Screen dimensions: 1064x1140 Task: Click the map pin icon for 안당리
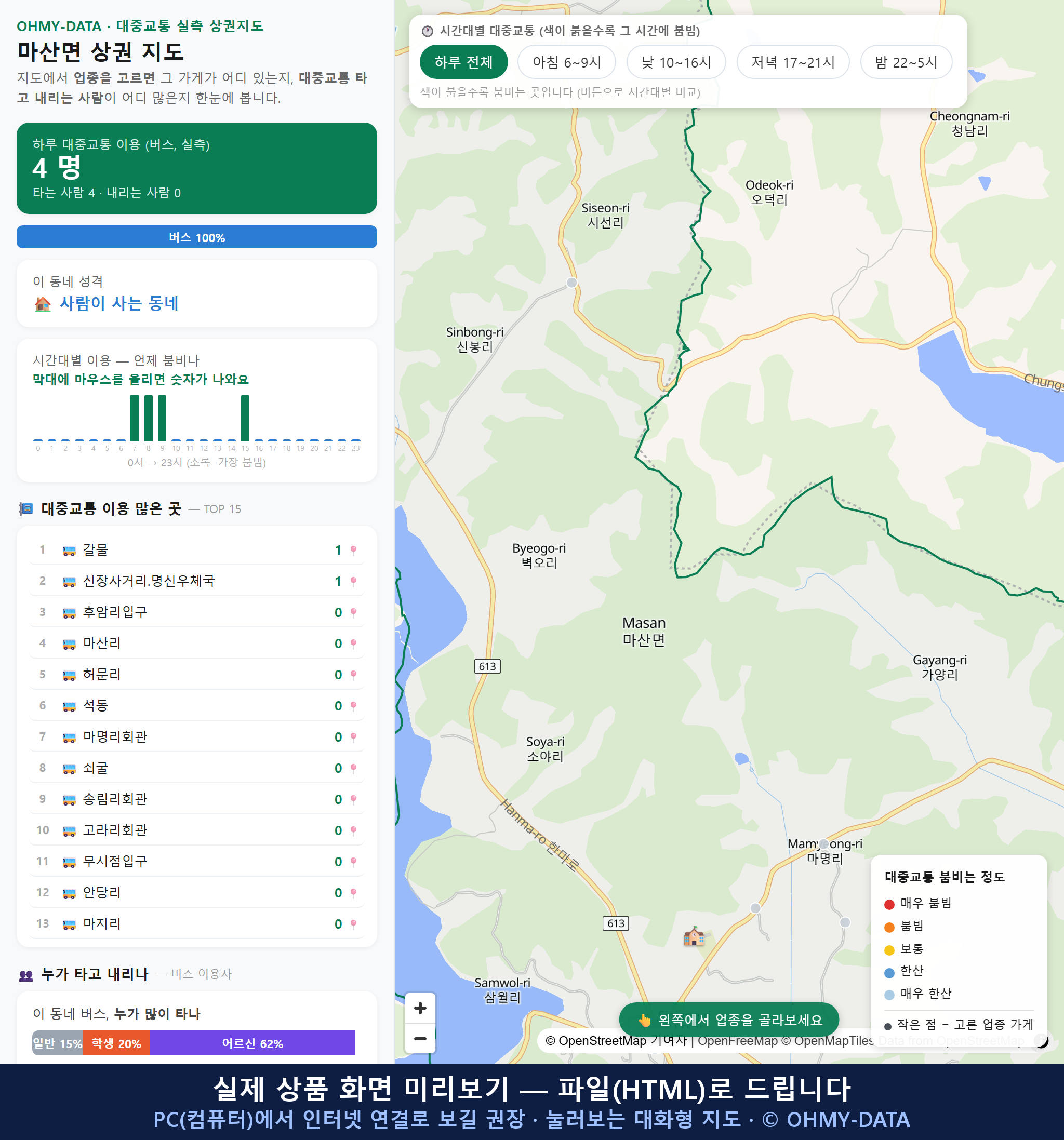point(353,892)
